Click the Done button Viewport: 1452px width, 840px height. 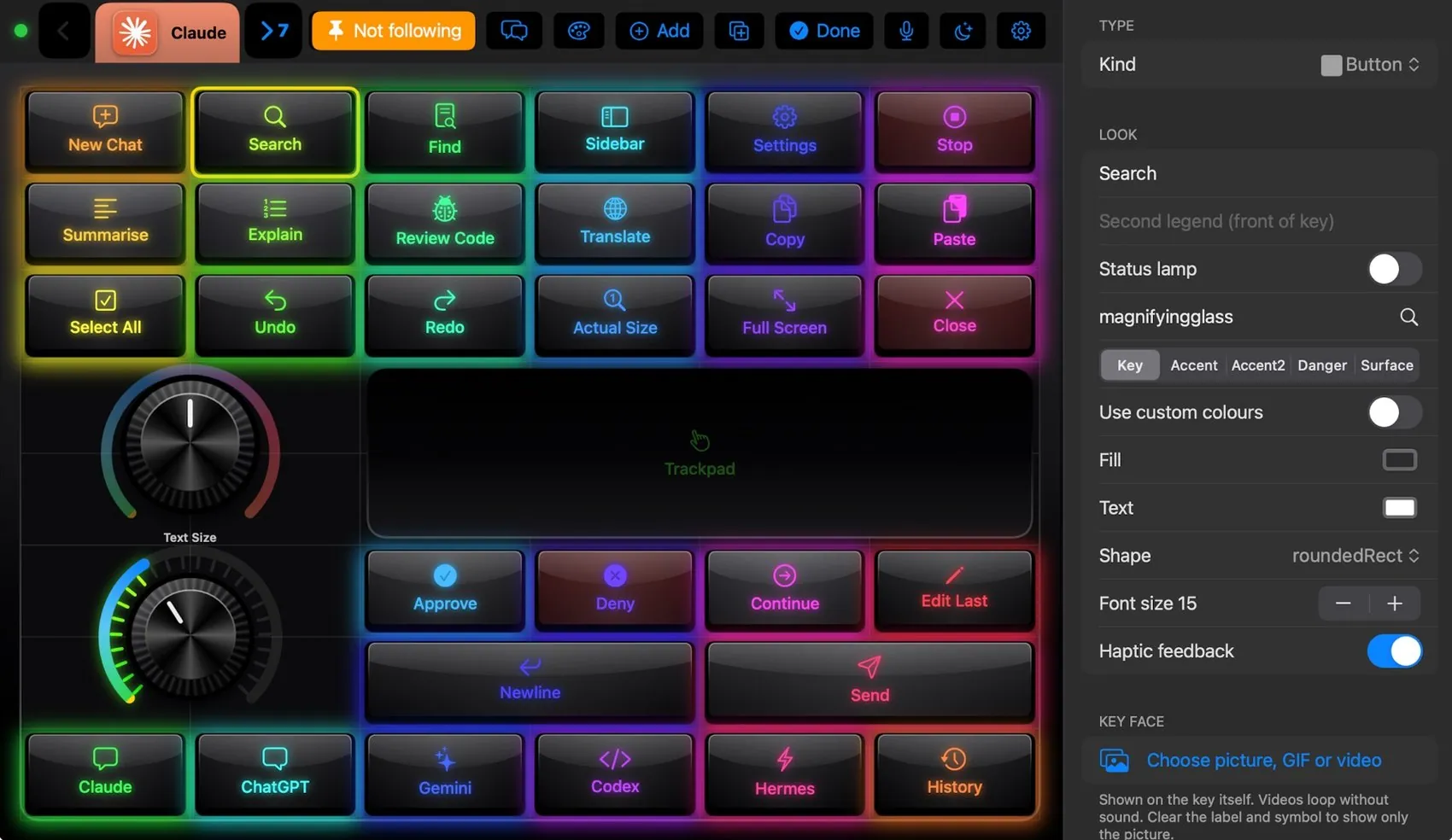[824, 31]
